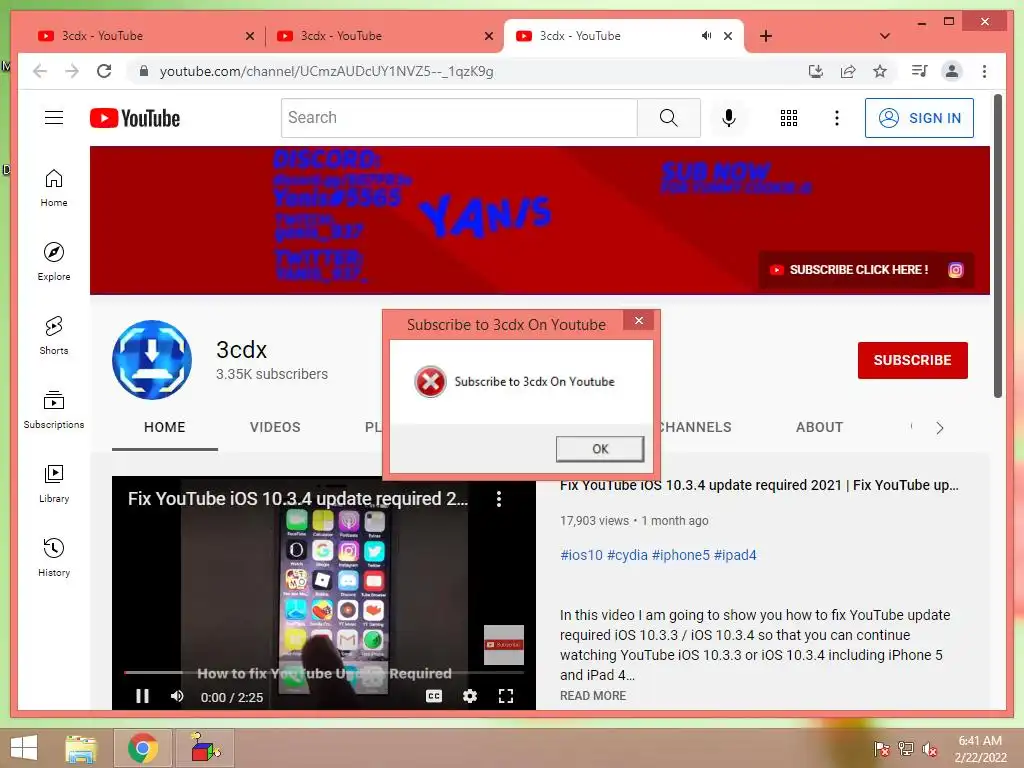Select the HOME channel tab
Screen dimensions: 1024x768
(x=165, y=427)
